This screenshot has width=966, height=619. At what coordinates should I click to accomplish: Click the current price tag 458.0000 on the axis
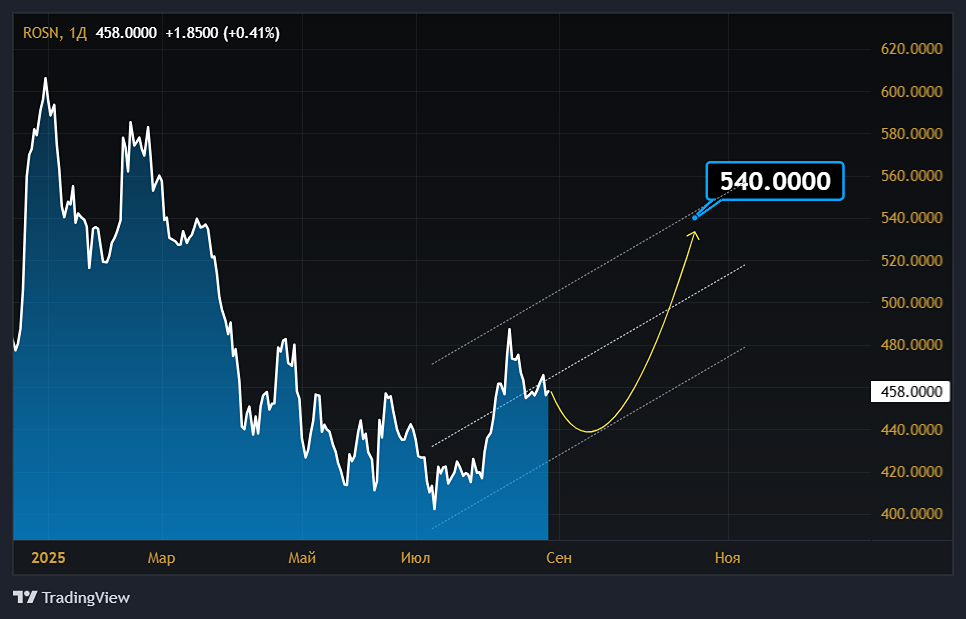(x=911, y=392)
